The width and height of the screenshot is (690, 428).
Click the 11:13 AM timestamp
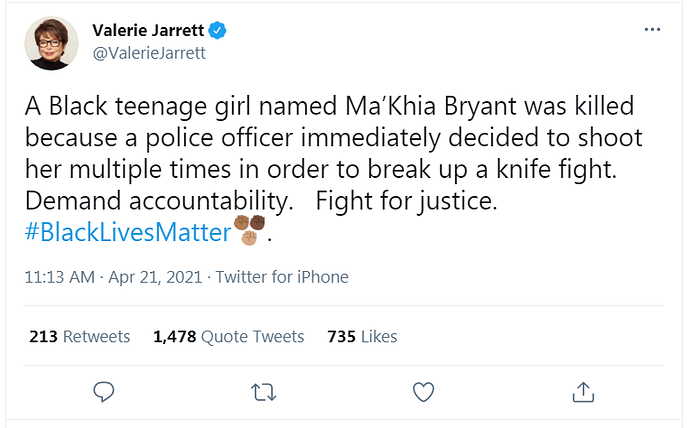[x=59, y=277]
